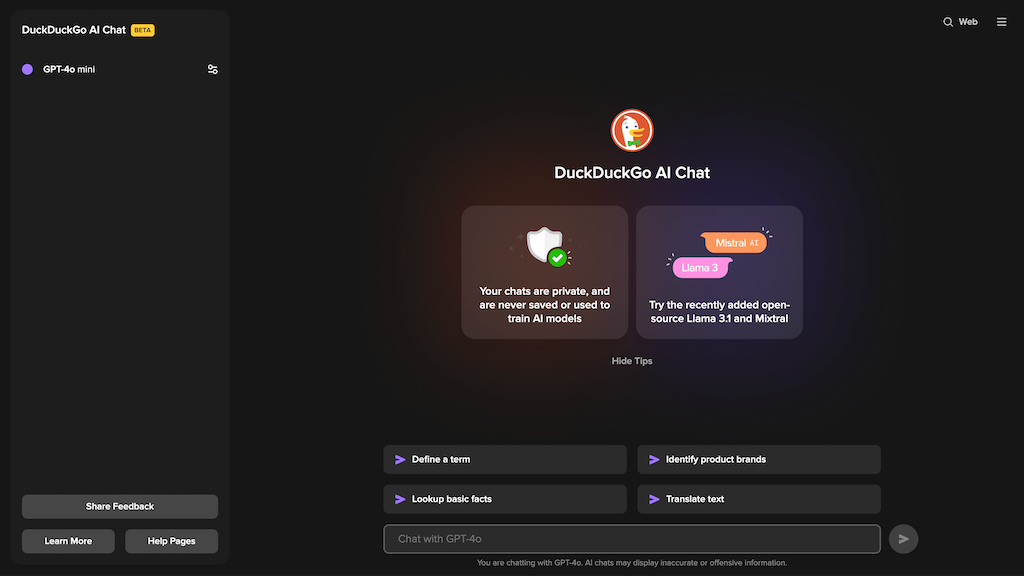Click the Chat with GPT-4o input field
This screenshot has height=576, width=1024.
click(632, 538)
